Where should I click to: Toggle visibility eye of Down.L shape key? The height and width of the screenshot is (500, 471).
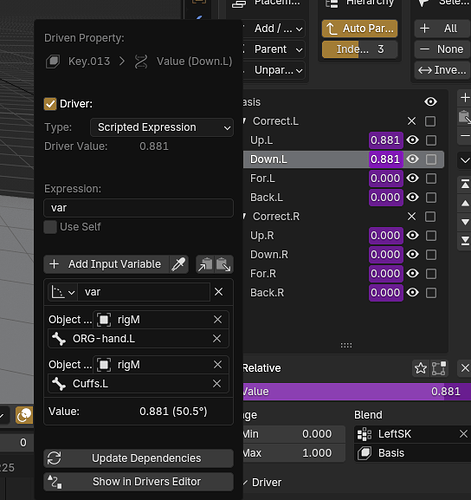click(x=413, y=159)
